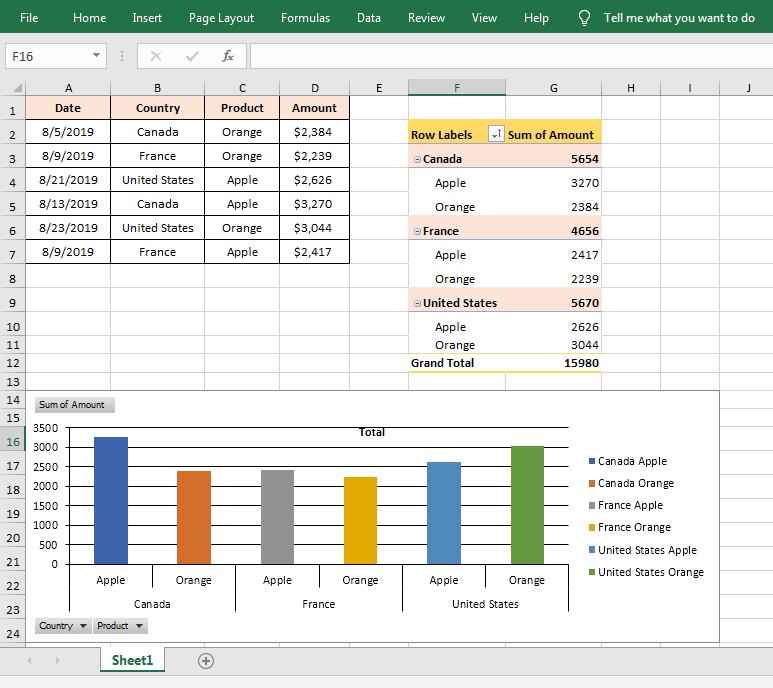The image size is (773, 688).
Task: Open the Row Labels filter dropdown
Action: click(496, 134)
